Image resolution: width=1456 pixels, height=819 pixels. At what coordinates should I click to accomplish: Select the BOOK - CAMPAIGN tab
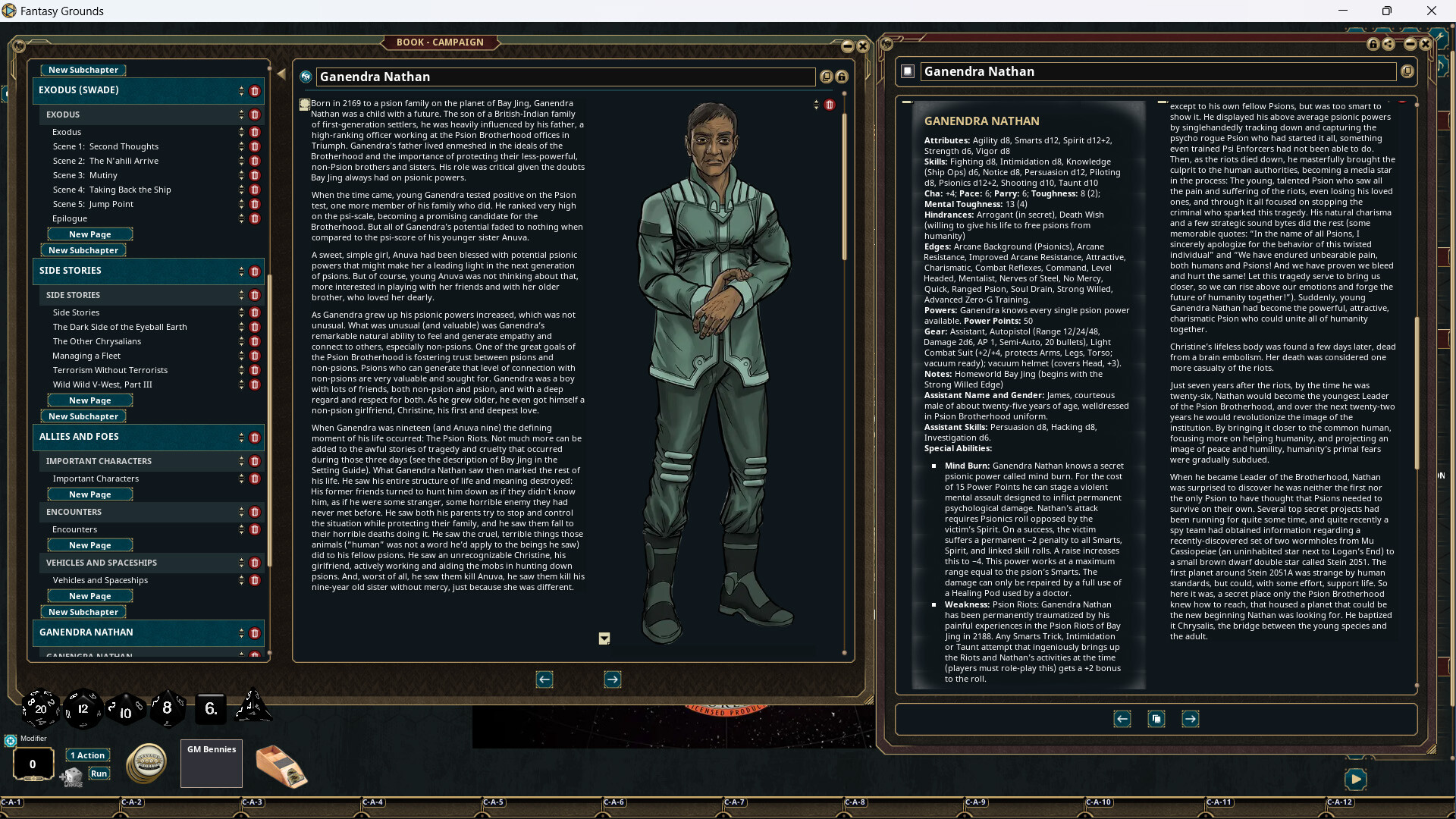click(440, 42)
